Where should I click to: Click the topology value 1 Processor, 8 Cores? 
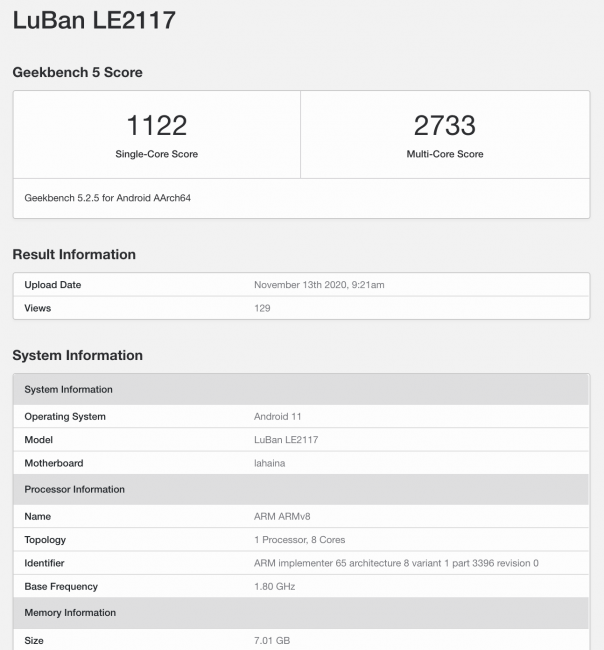click(x=300, y=540)
